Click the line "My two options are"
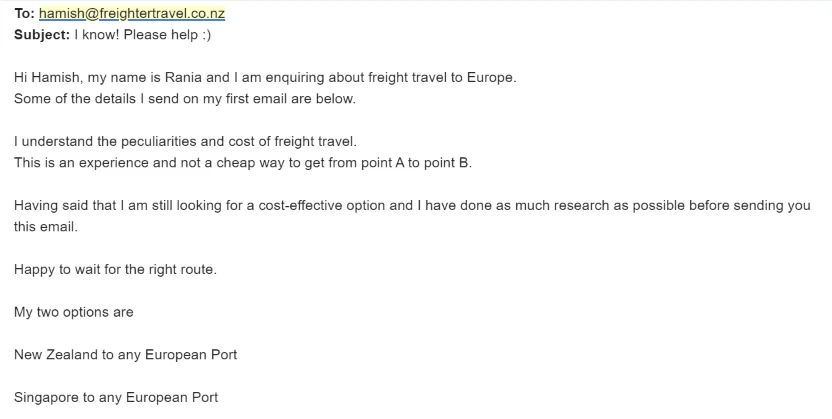This screenshot has width=832, height=419. pyautogui.click(x=73, y=312)
